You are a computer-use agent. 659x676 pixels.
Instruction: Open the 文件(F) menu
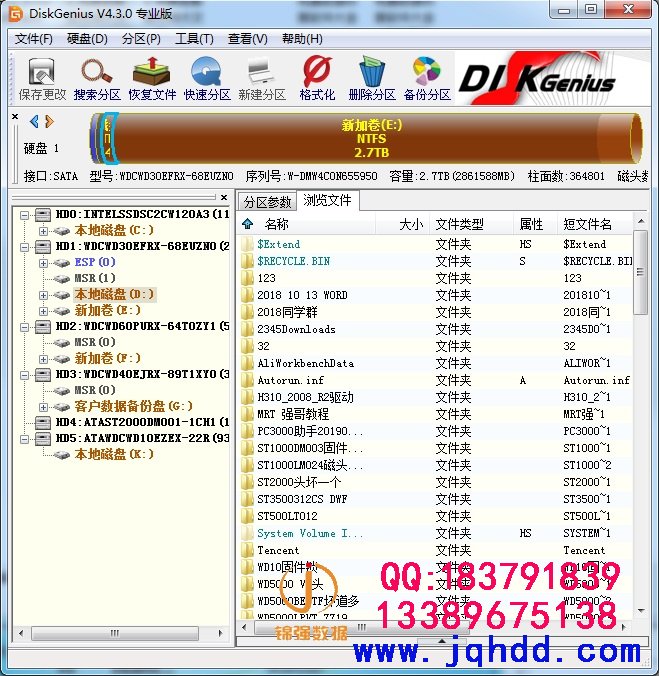coord(33,39)
